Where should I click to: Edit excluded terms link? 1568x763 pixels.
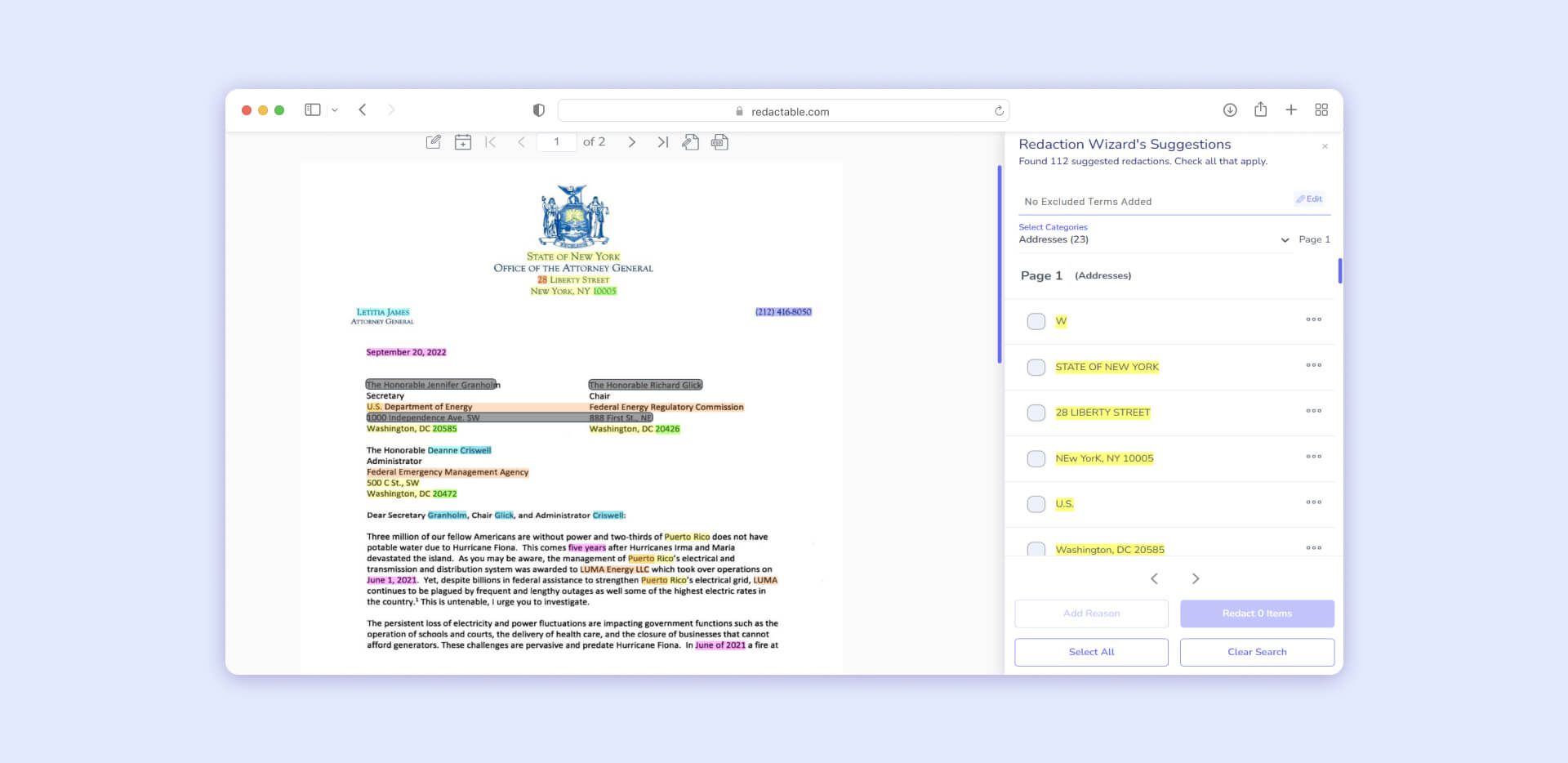tap(1309, 199)
